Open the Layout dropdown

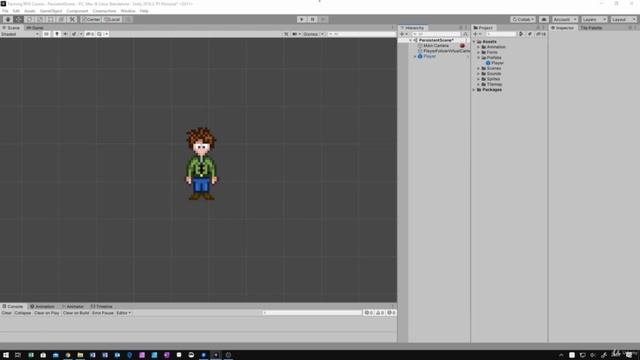[x=623, y=19]
